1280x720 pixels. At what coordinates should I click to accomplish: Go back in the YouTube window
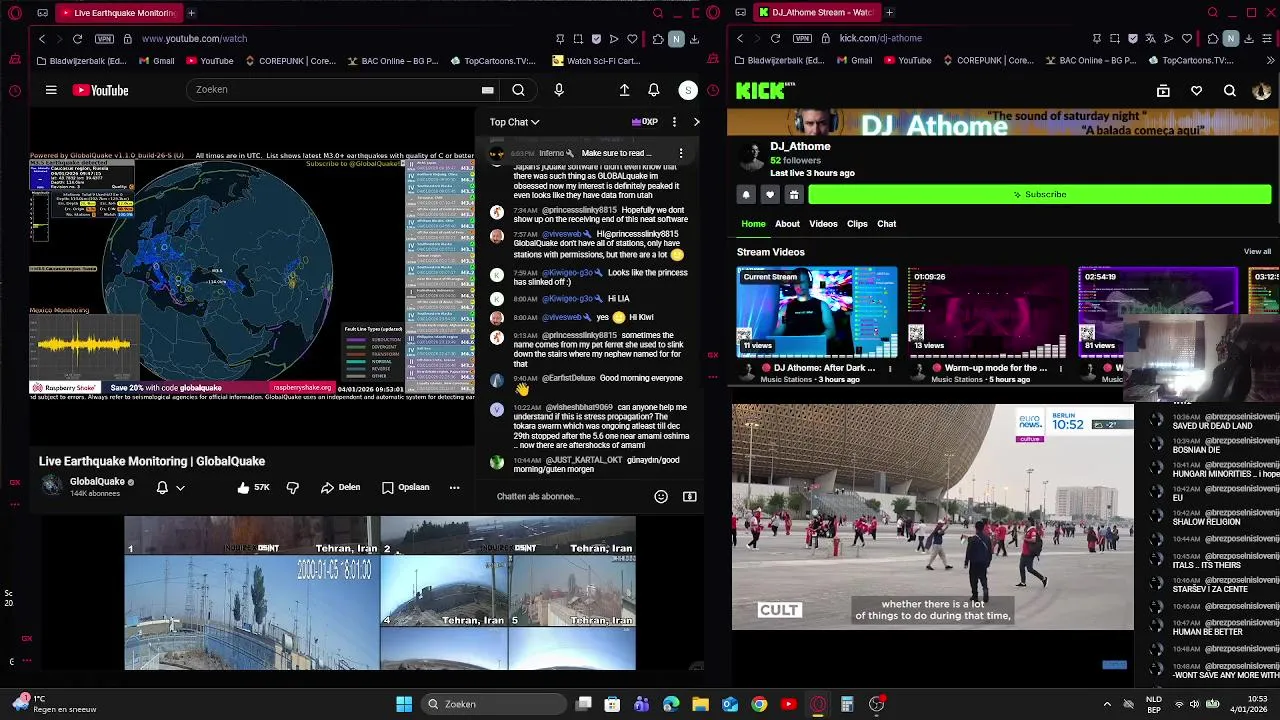[42, 38]
